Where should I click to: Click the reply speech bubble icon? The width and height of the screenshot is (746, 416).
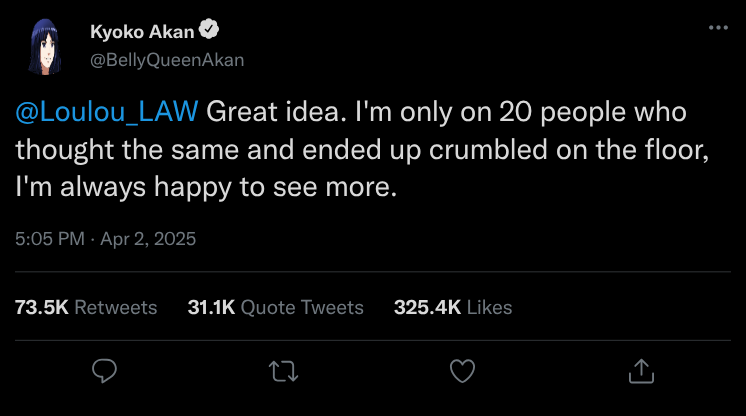[x=105, y=371]
